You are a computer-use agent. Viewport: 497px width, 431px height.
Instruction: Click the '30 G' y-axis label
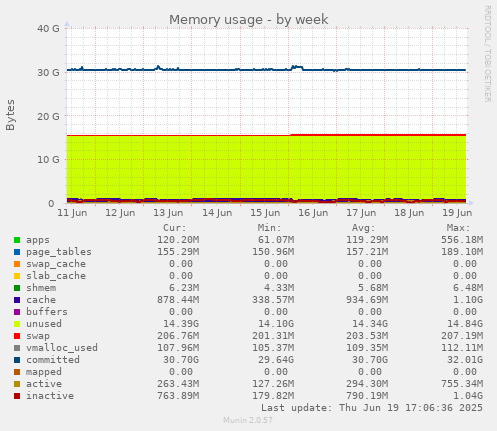(x=48, y=73)
